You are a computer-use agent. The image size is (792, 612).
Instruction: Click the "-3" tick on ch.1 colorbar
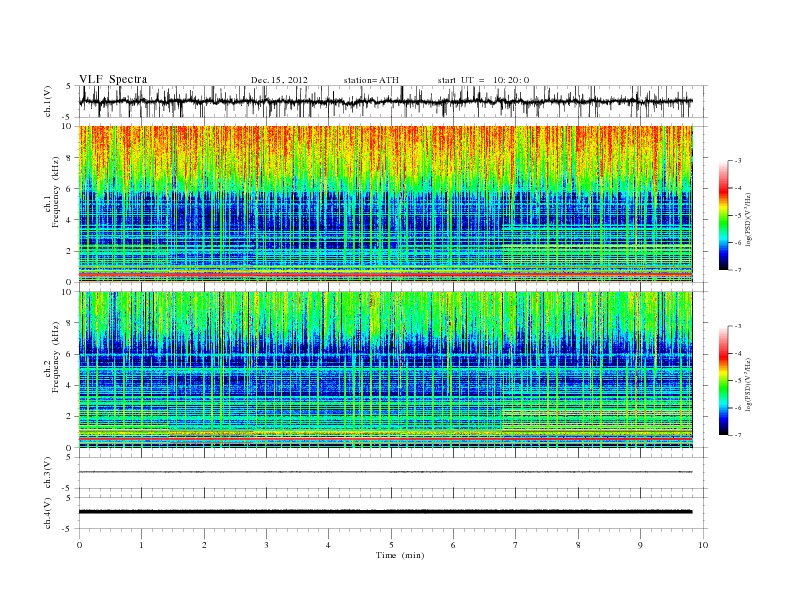point(738,161)
